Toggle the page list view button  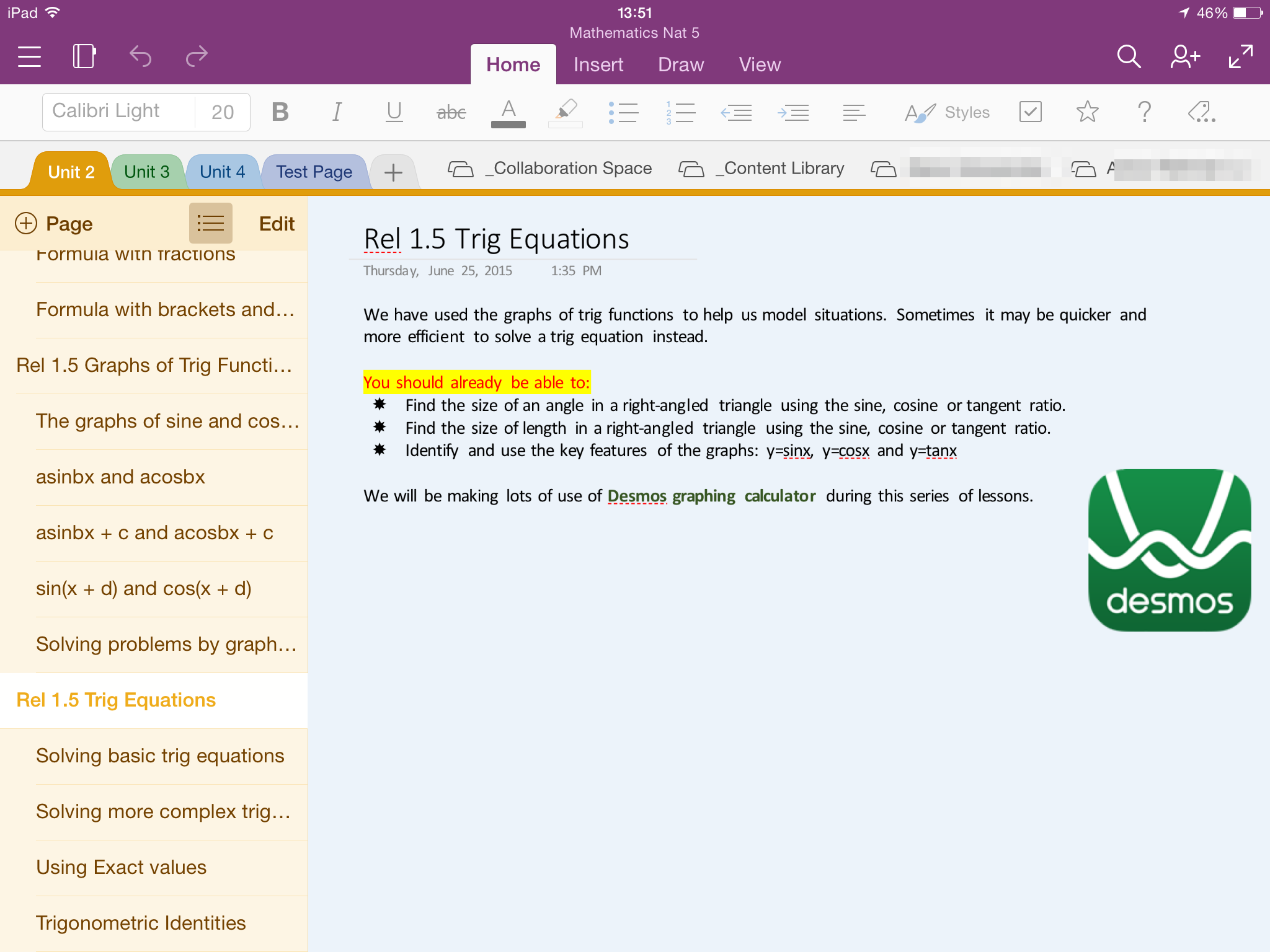(210, 223)
